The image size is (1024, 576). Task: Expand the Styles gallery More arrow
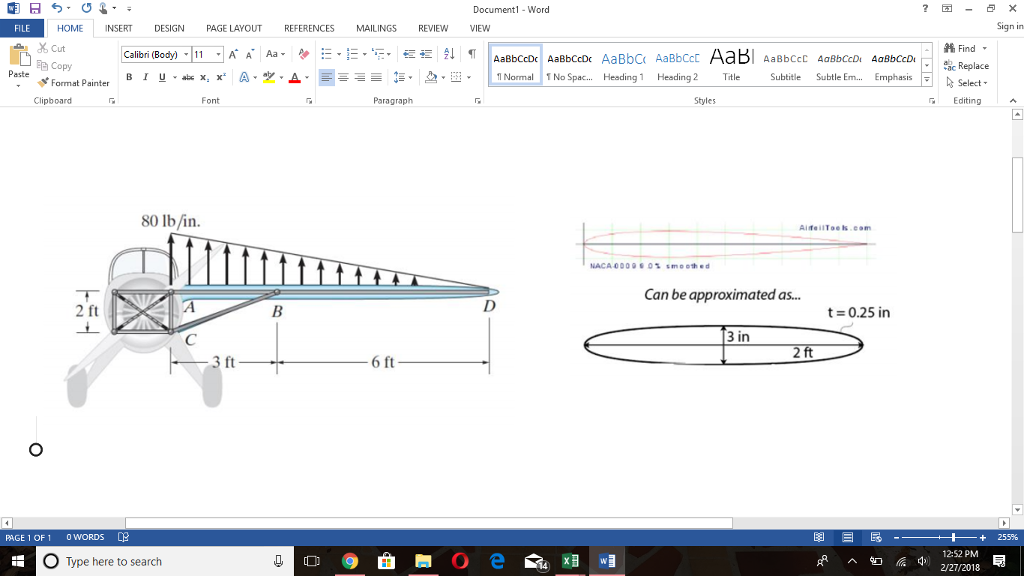tap(926, 78)
